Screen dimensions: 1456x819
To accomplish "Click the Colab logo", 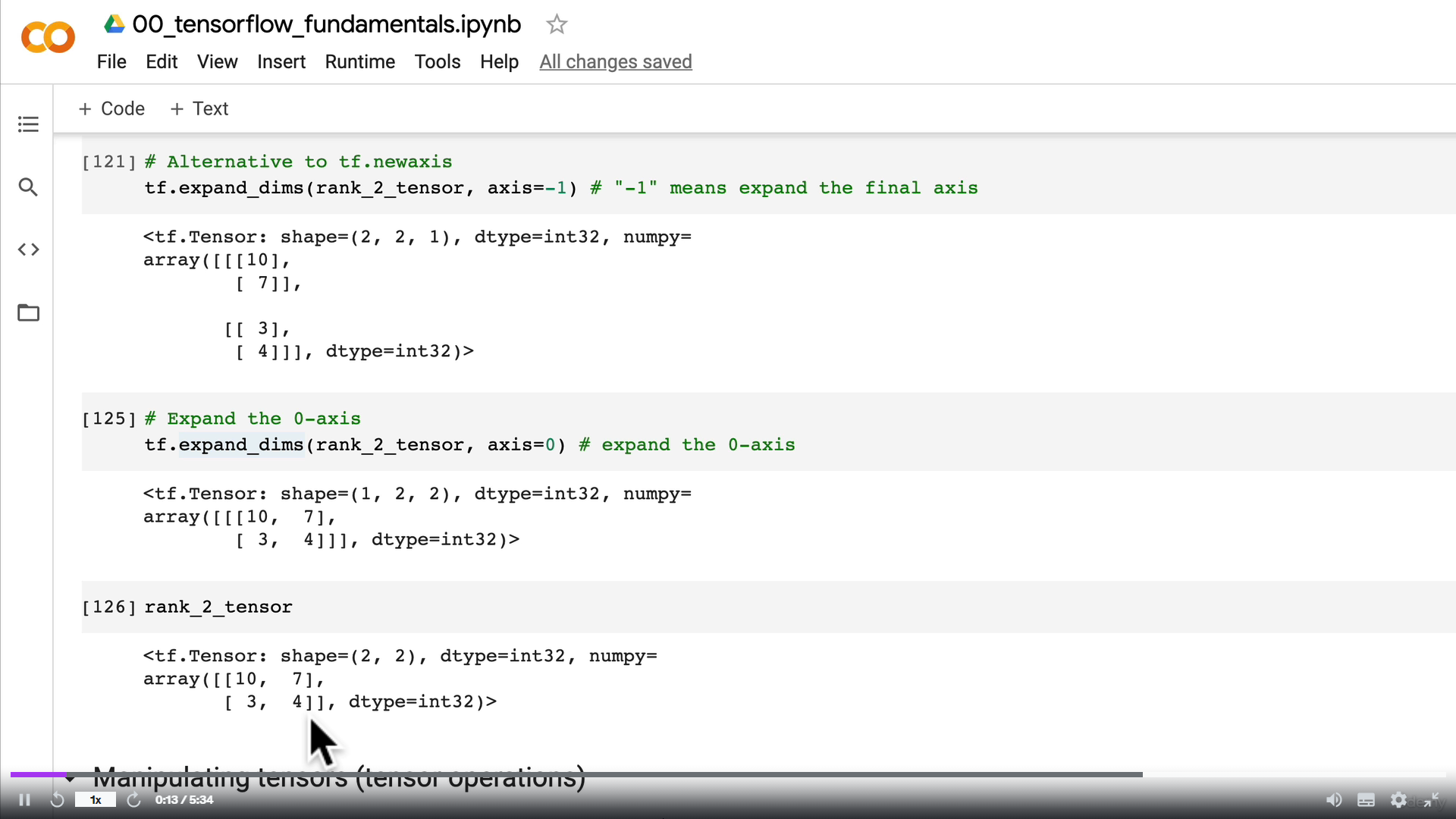I will coord(48,37).
